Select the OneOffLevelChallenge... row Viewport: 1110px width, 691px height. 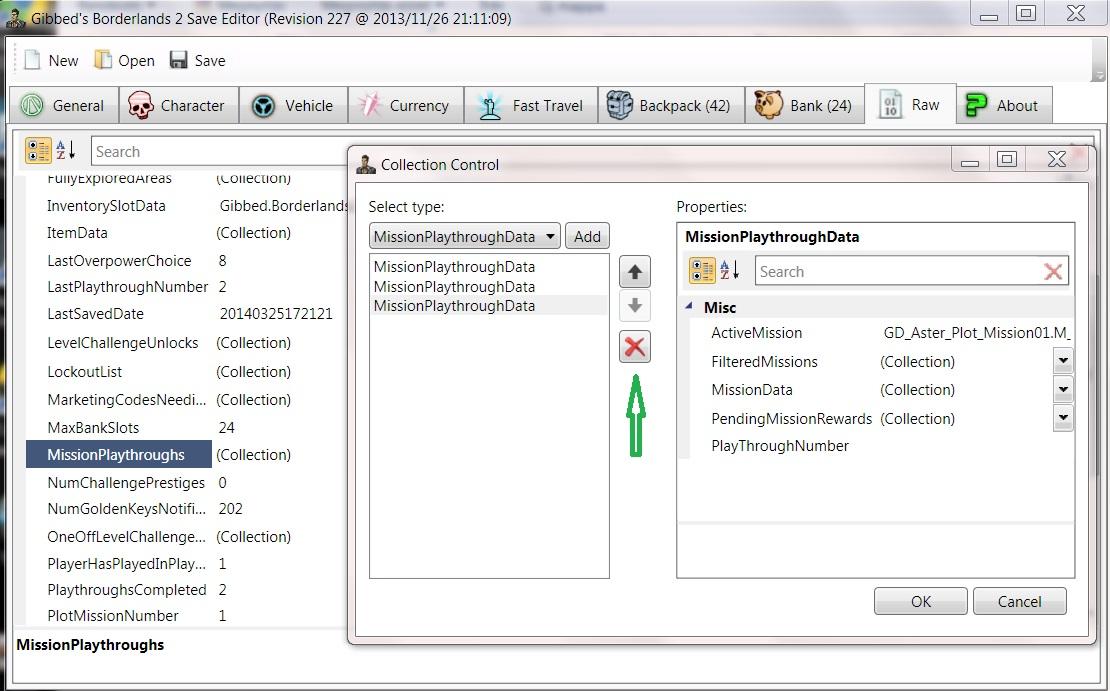(x=187, y=537)
